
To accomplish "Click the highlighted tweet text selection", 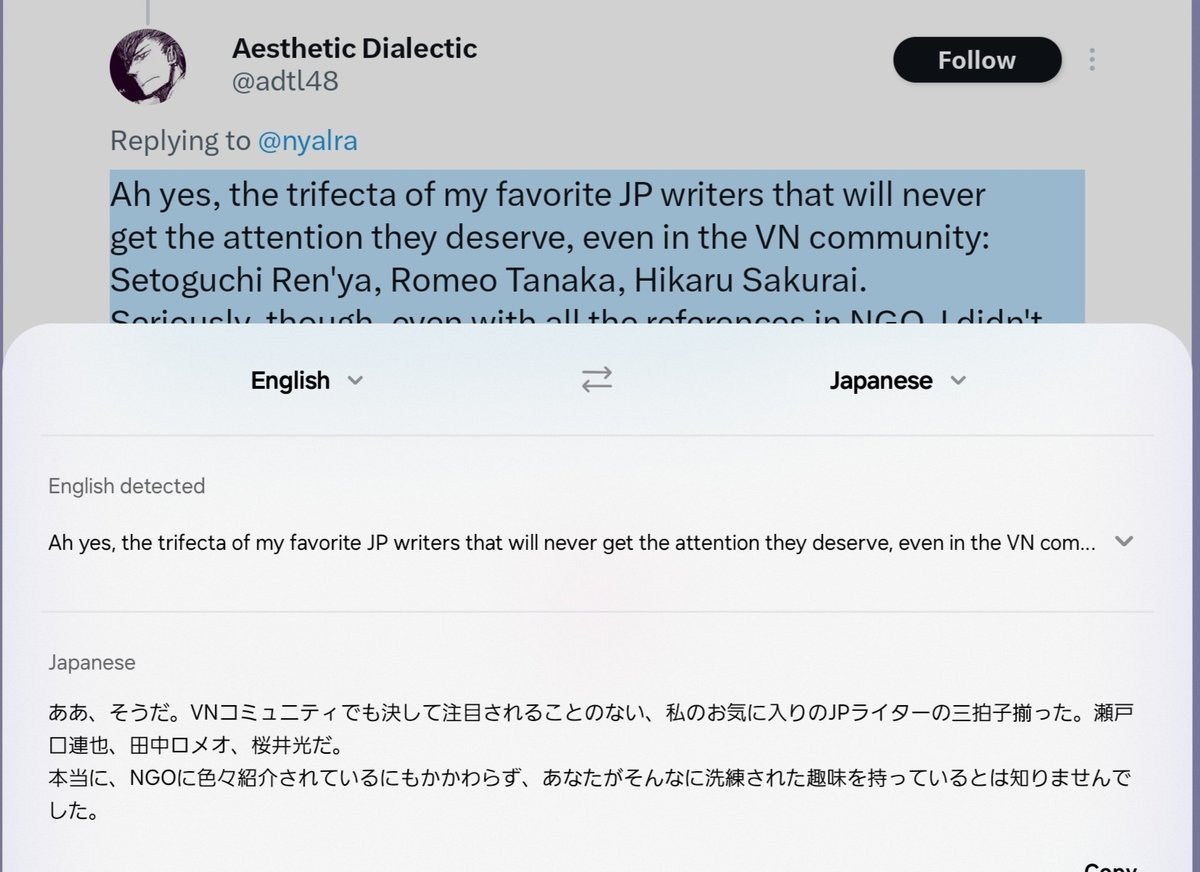I will 596,237.
